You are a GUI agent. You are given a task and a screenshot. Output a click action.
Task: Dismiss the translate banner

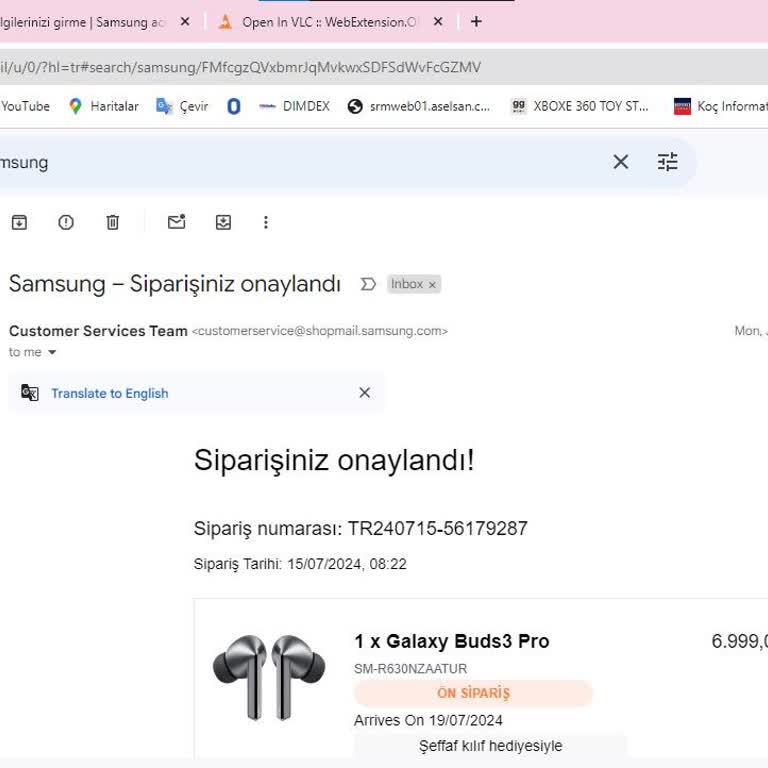point(364,392)
